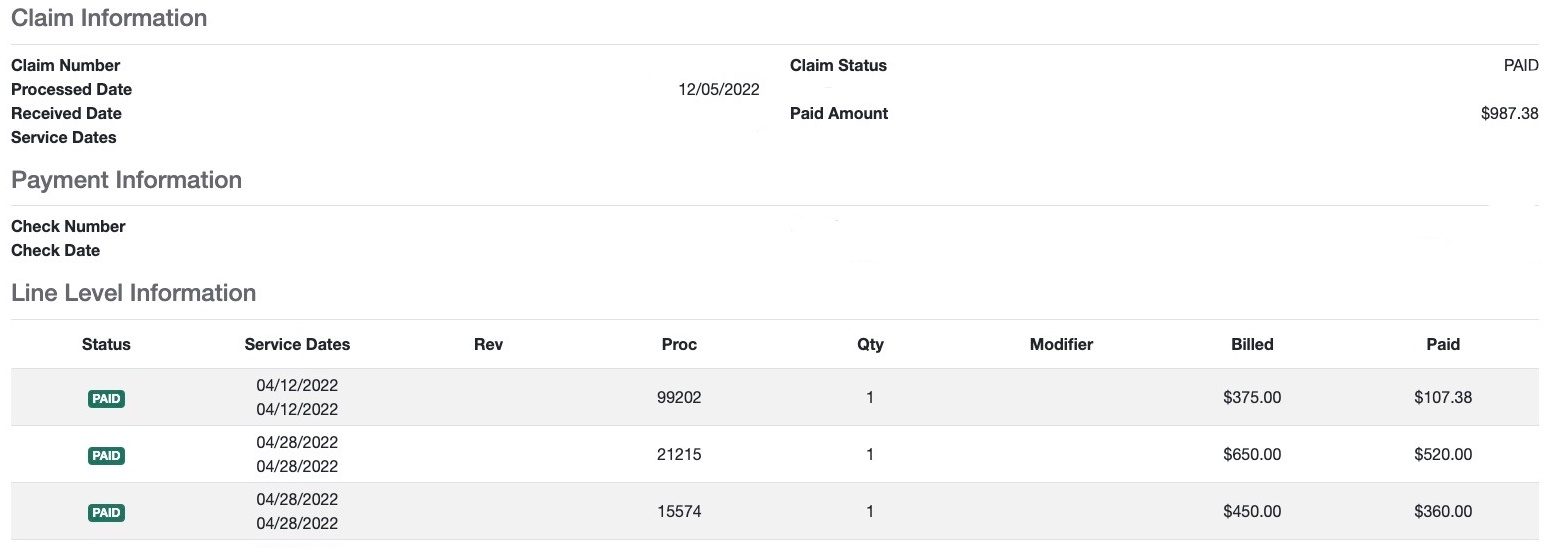This screenshot has width=1555, height=548.
Task: Click the PAID badge for procedure 15574
Action: tap(106, 512)
